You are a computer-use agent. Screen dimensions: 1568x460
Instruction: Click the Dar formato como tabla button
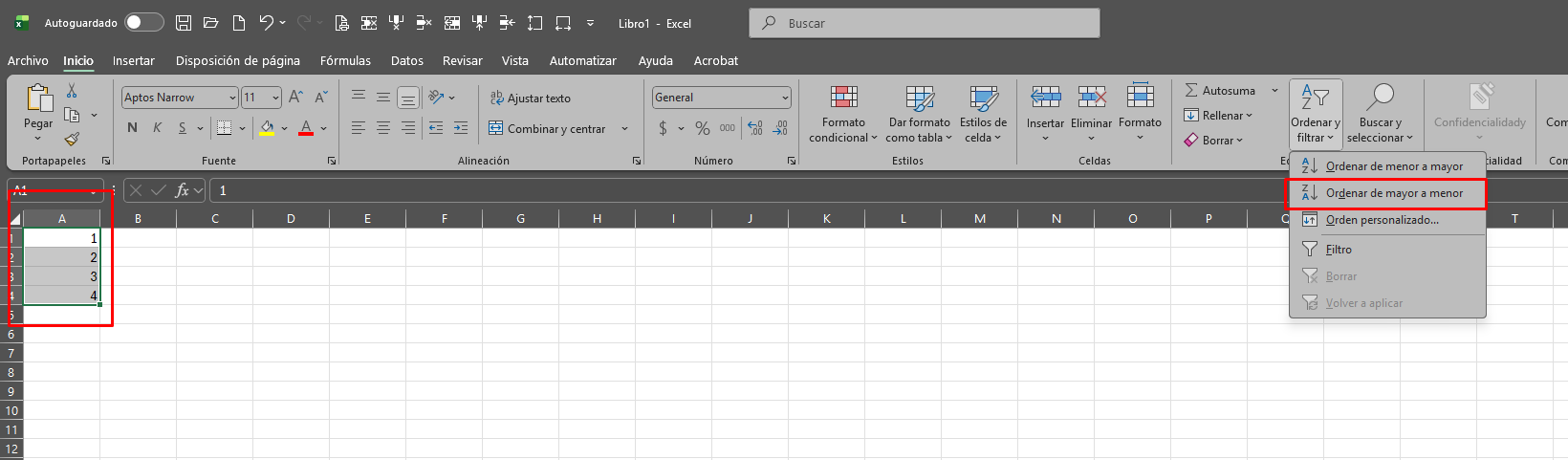click(x=919, y=114)
